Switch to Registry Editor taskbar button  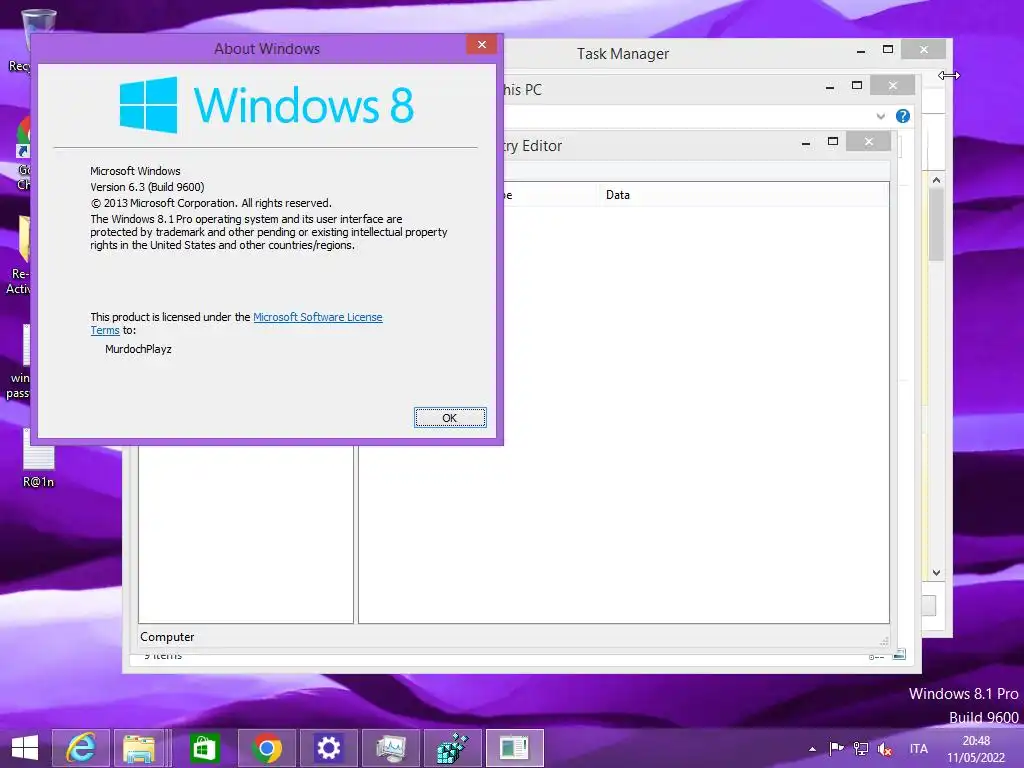[453, 748]
